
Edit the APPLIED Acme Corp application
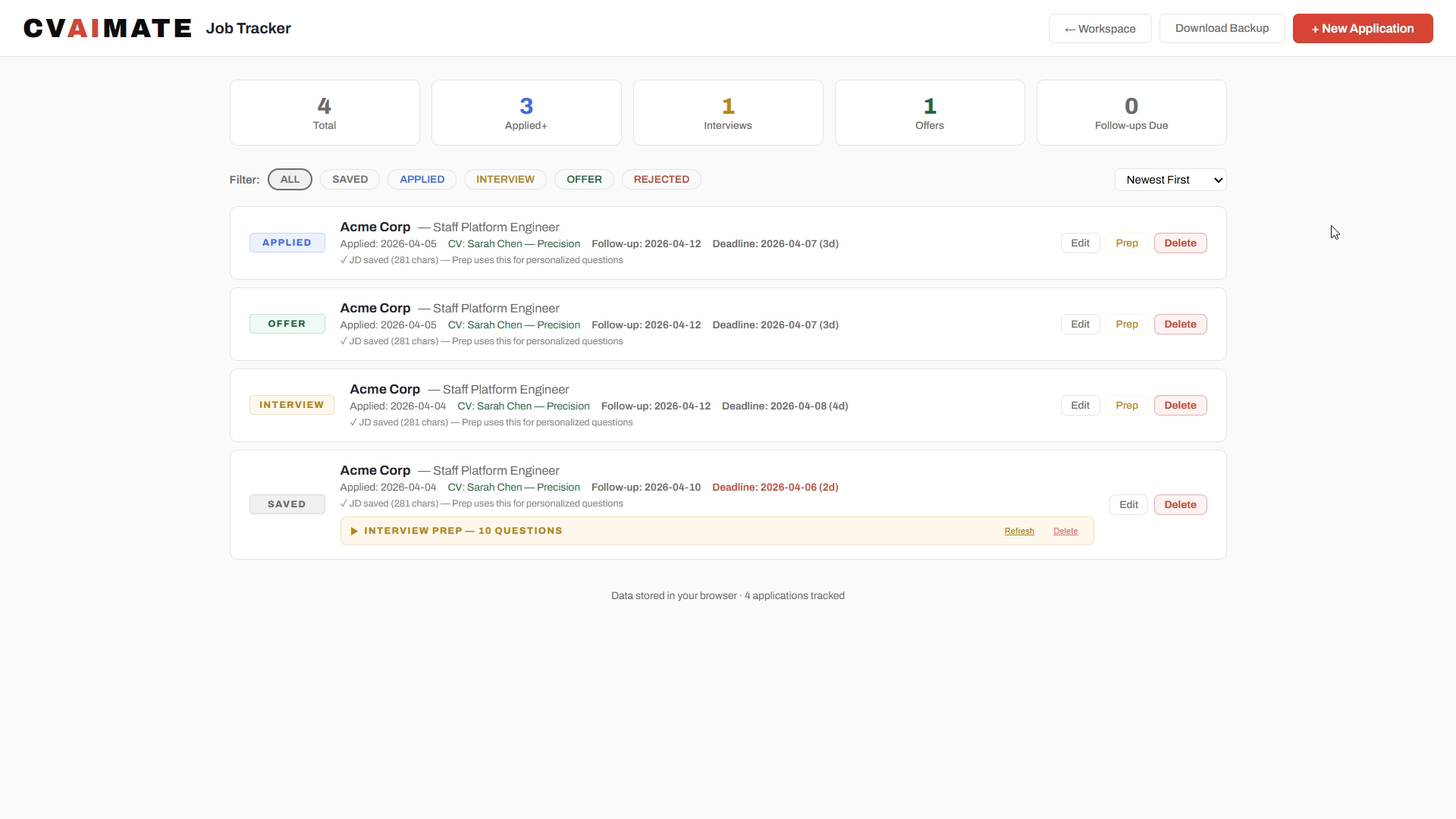point(1080,243)
